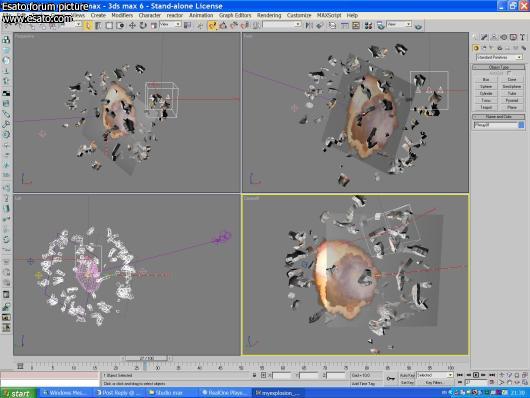This screenshot has height=398, width=530.
Task: Open the Display panel tab icon
Action: pos(513,37)
